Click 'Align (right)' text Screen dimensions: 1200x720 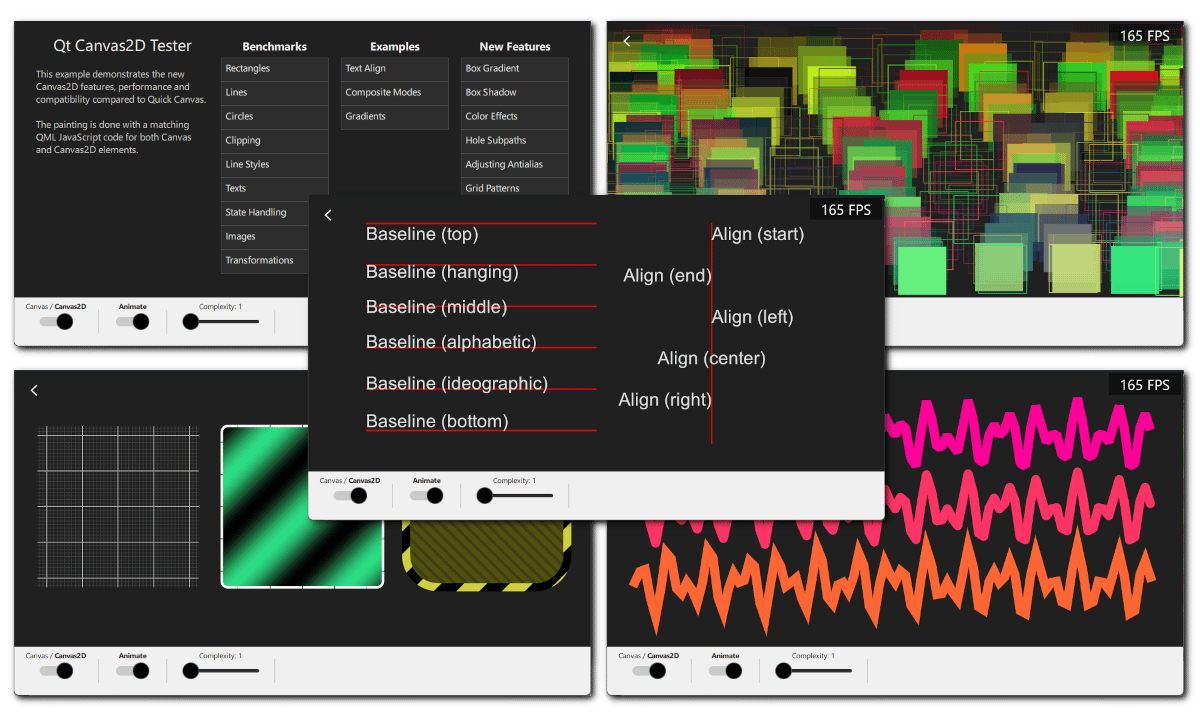pyautogui.click(x=665, y=400)
